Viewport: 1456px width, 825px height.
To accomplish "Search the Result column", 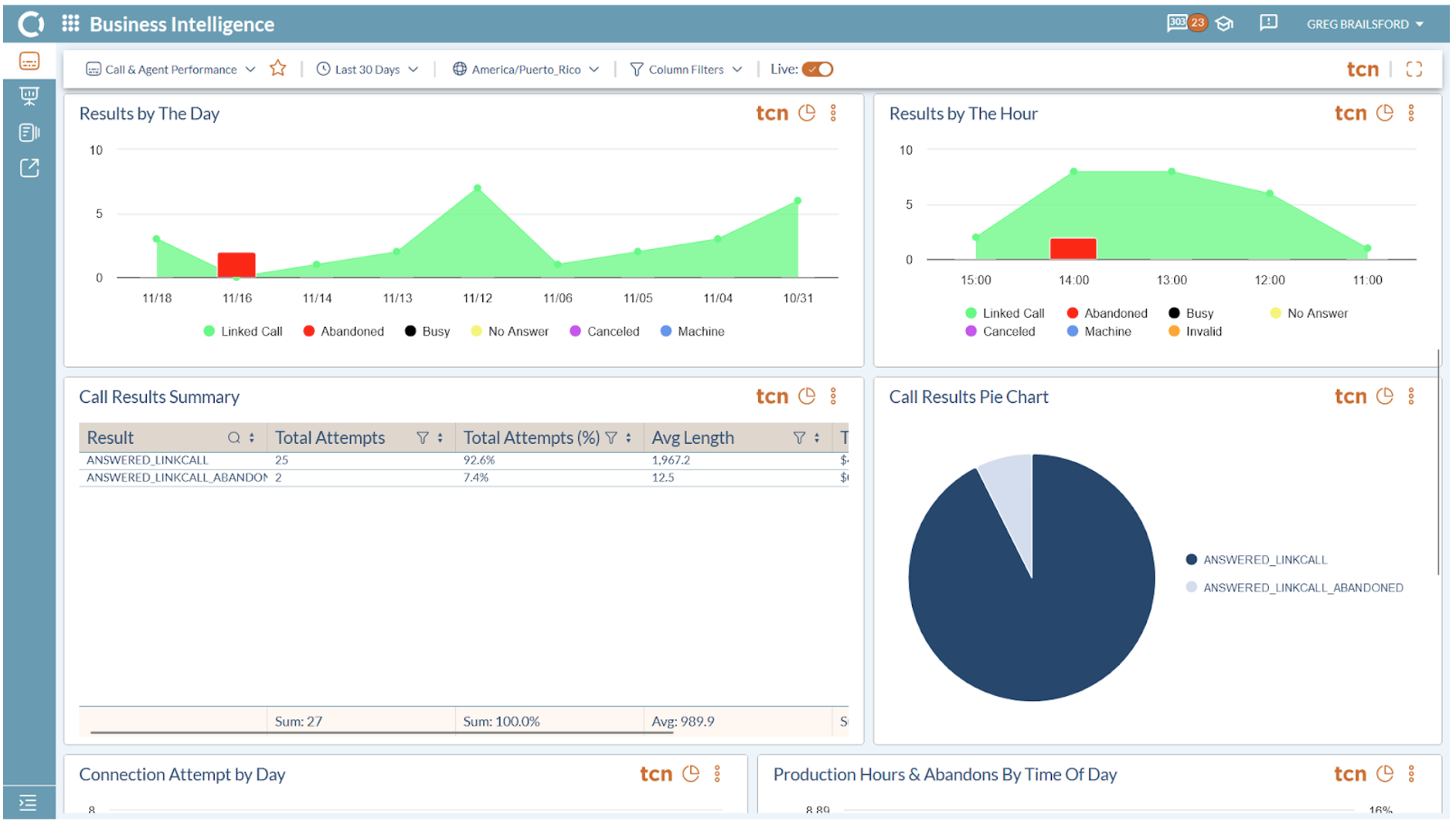I will (233, 438).
